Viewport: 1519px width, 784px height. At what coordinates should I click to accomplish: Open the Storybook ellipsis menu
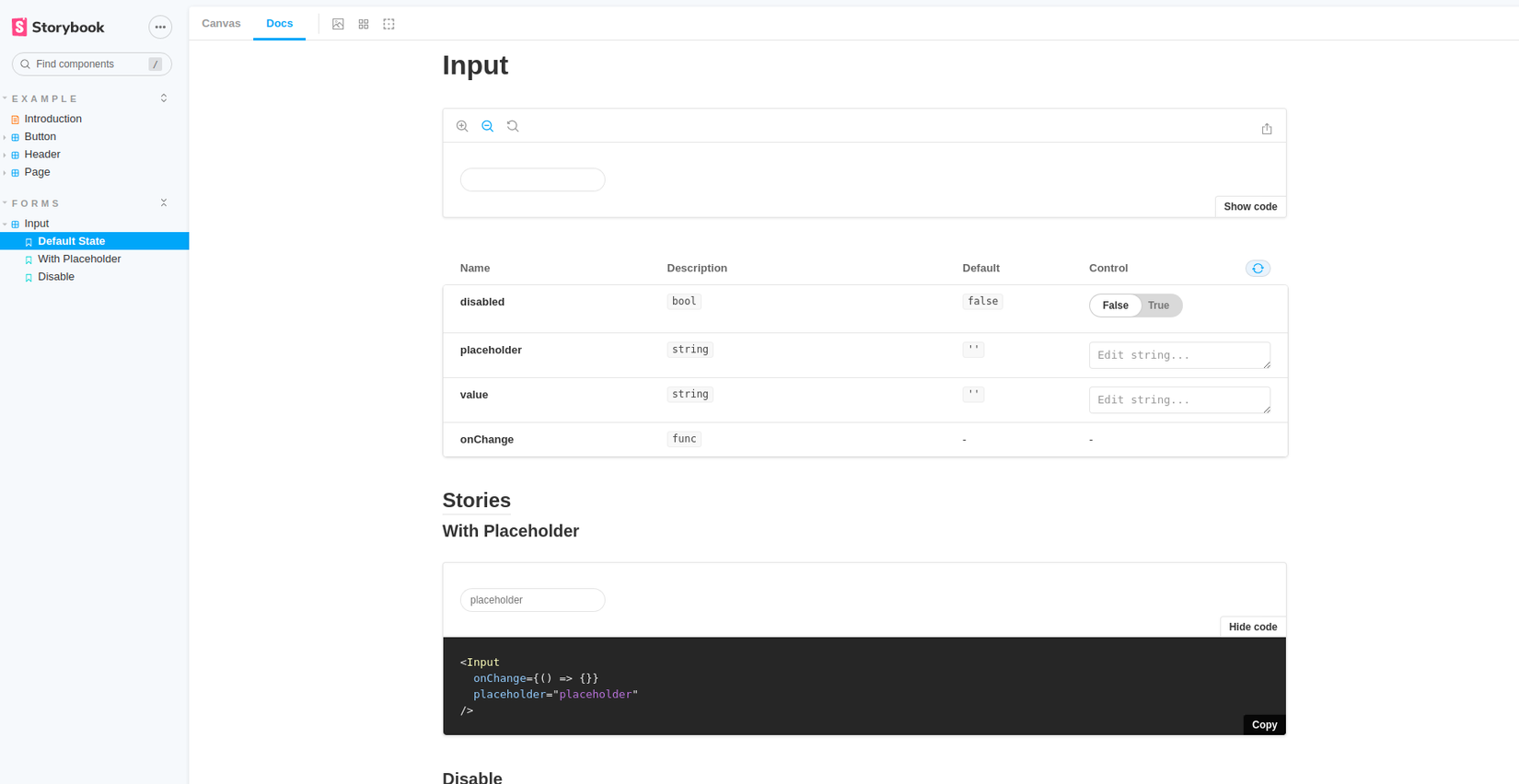(x=160, y=27)
